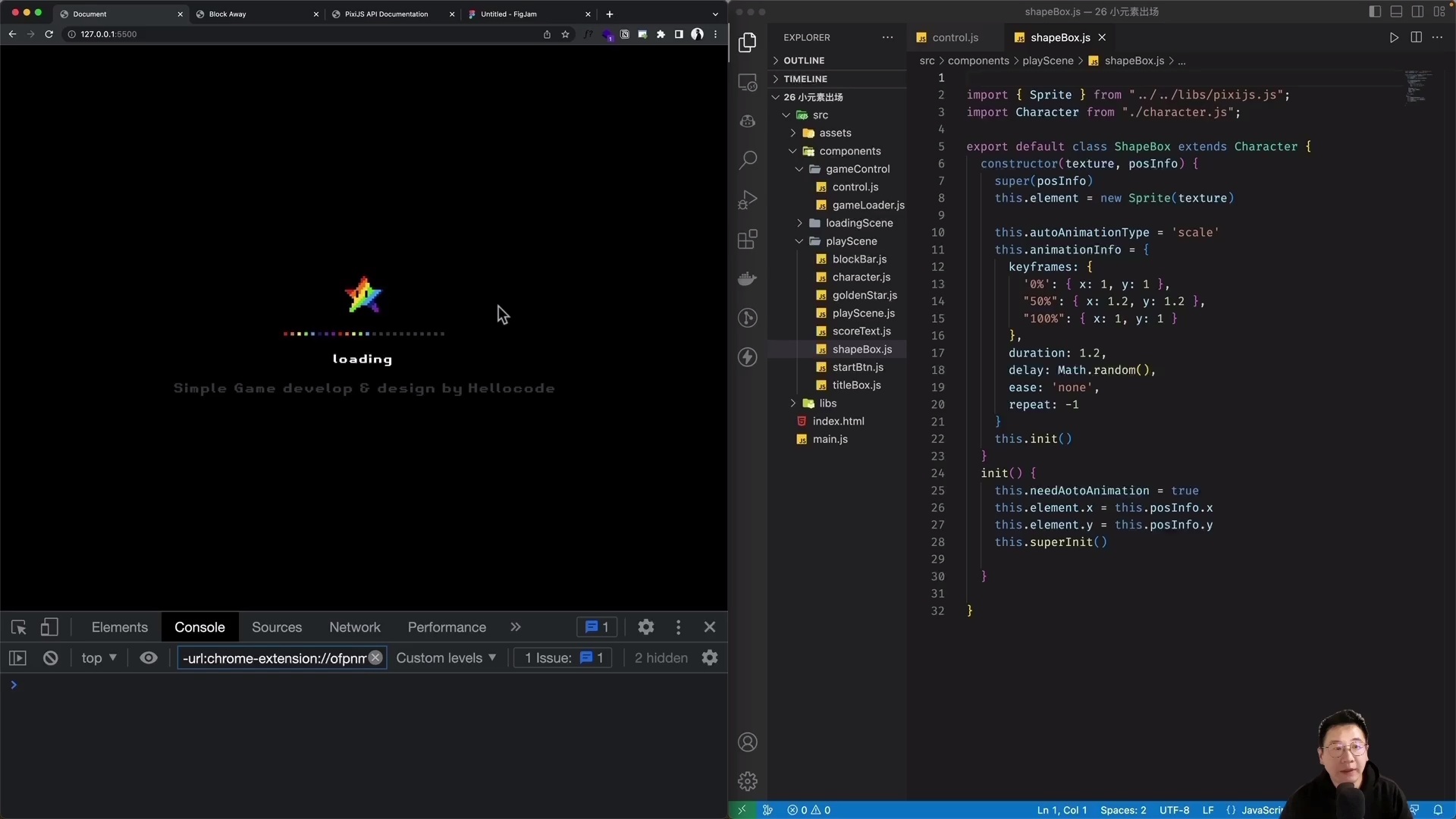
Task: Click the Run Code play button
Action: (x=1394, y=37)
